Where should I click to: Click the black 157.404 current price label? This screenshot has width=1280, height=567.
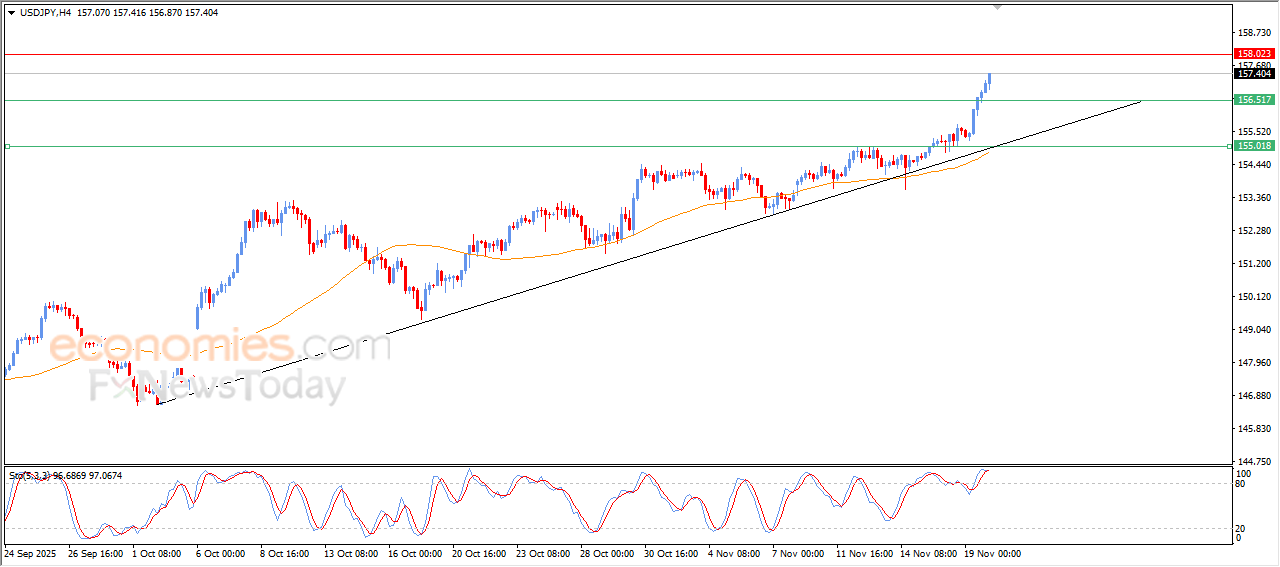click(1254, 73)
